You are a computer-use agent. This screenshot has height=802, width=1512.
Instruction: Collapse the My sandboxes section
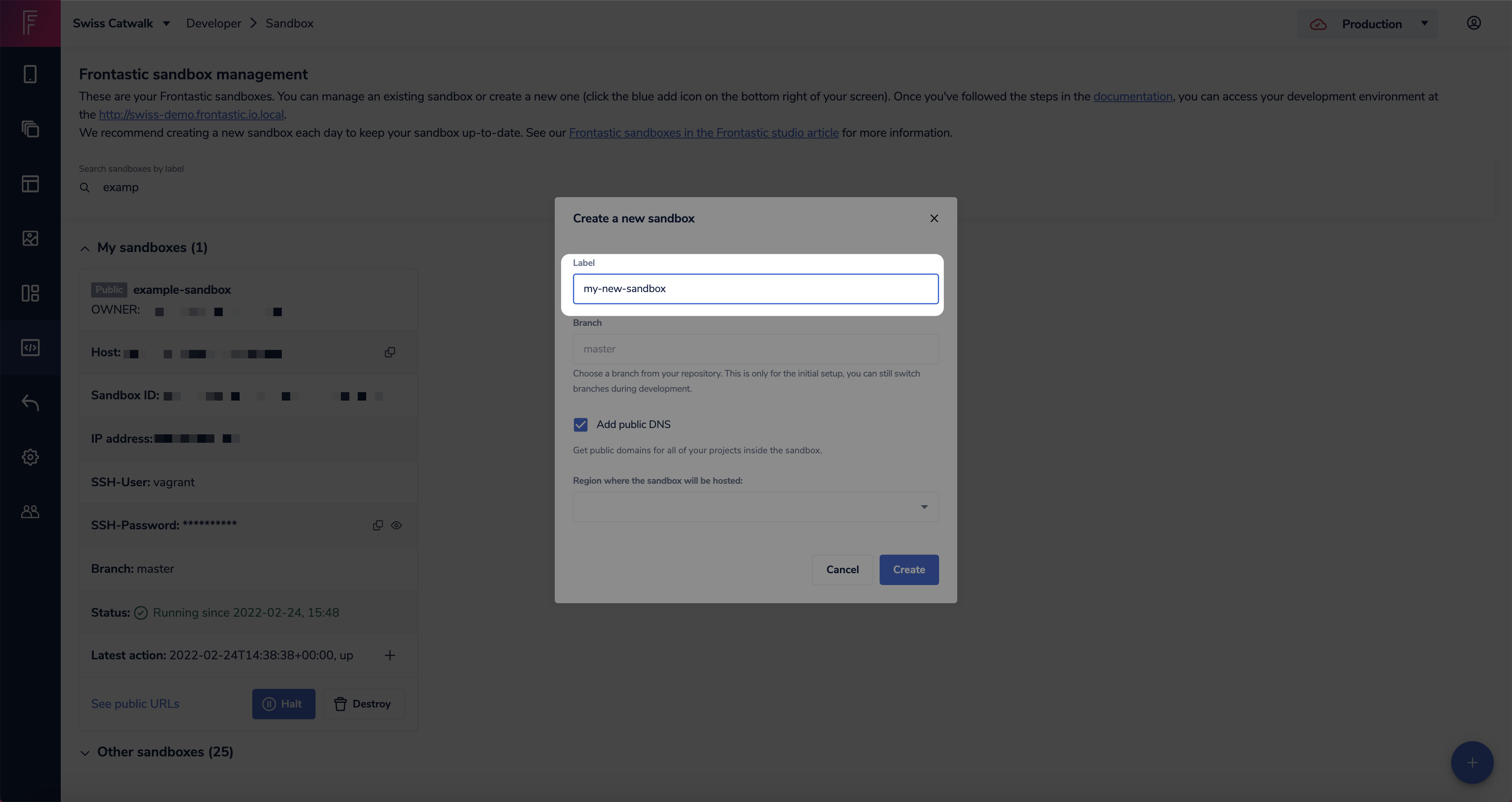[x=84, y=248]
